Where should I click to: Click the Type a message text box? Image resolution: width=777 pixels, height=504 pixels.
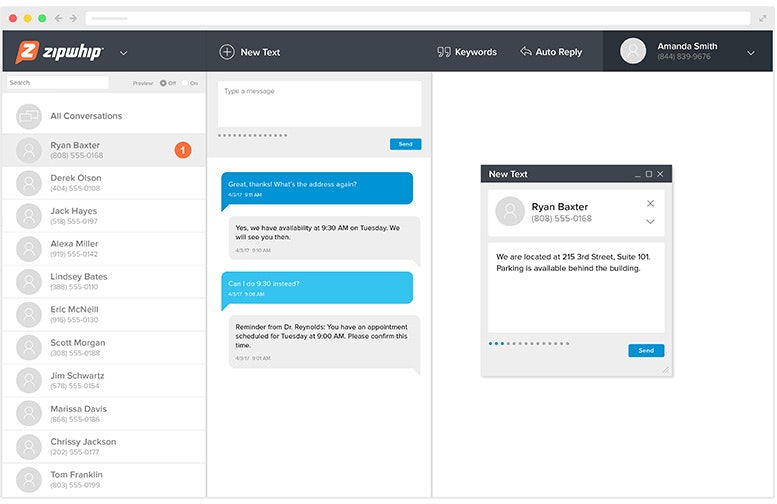pyautogui.click(x=320, y=104)
